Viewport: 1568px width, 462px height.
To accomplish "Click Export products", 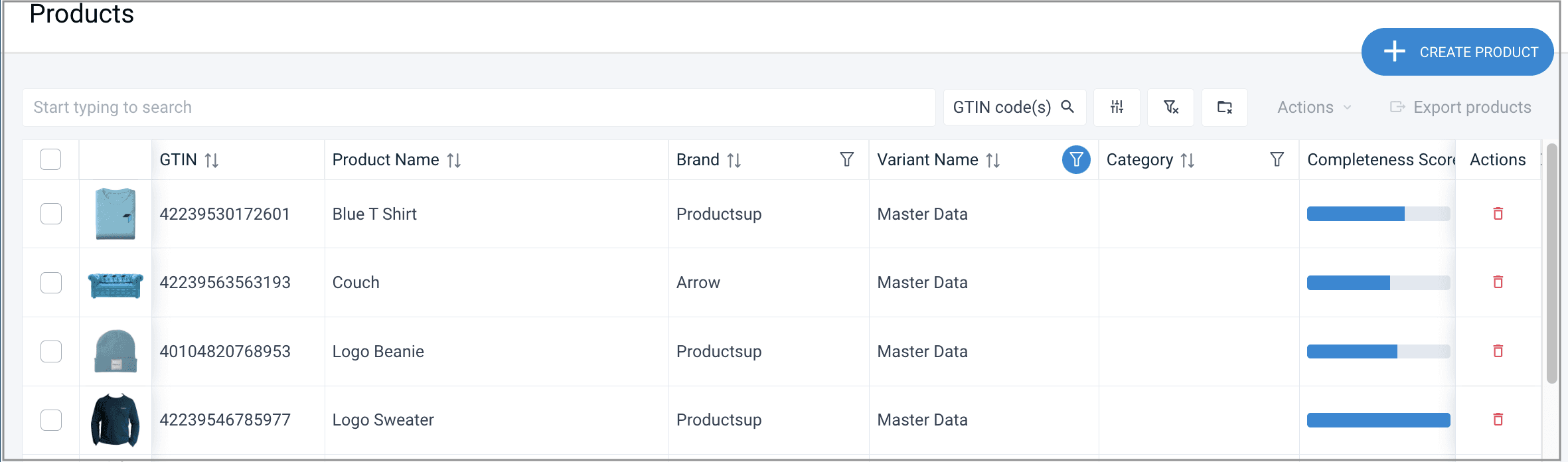I will (x=1460, y=108).
